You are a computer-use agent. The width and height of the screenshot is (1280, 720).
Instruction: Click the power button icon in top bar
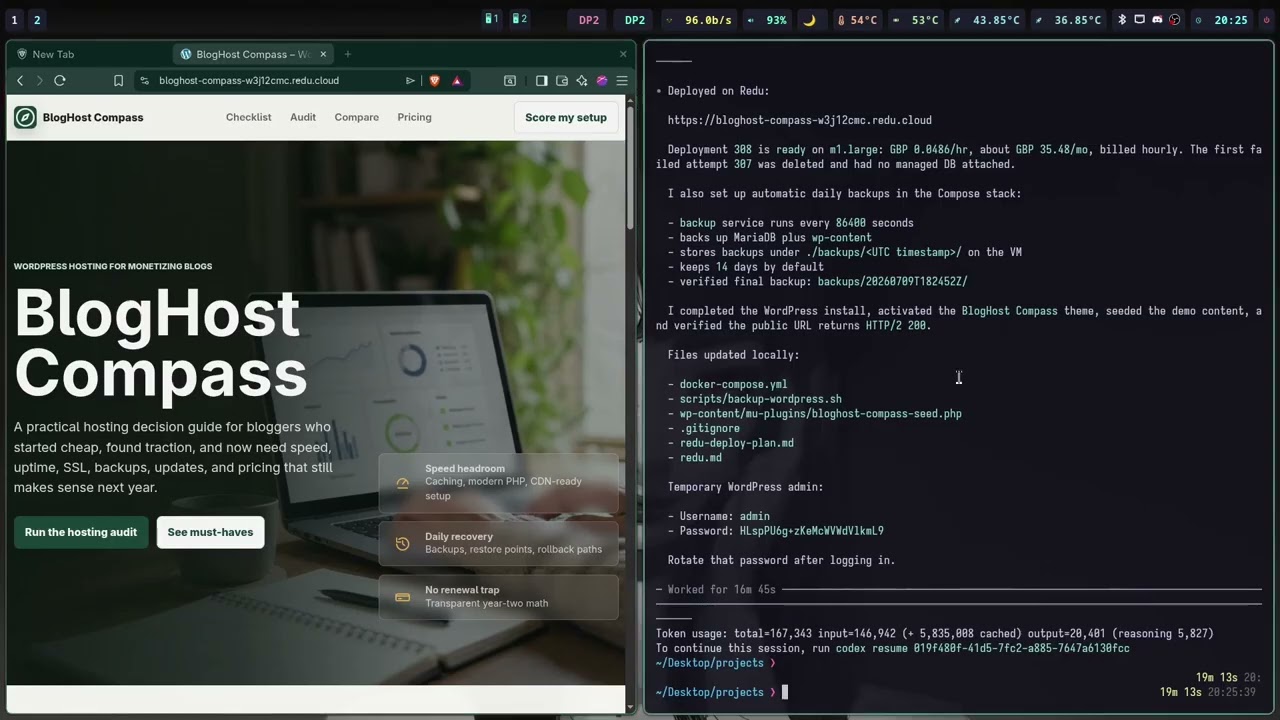1267,20
